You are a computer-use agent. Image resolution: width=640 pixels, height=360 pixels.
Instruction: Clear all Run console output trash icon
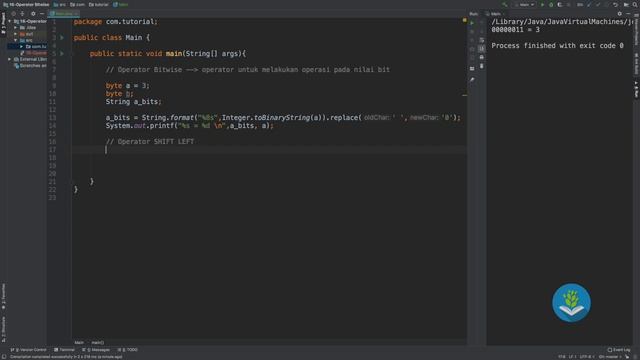click(x=482, y=66)
